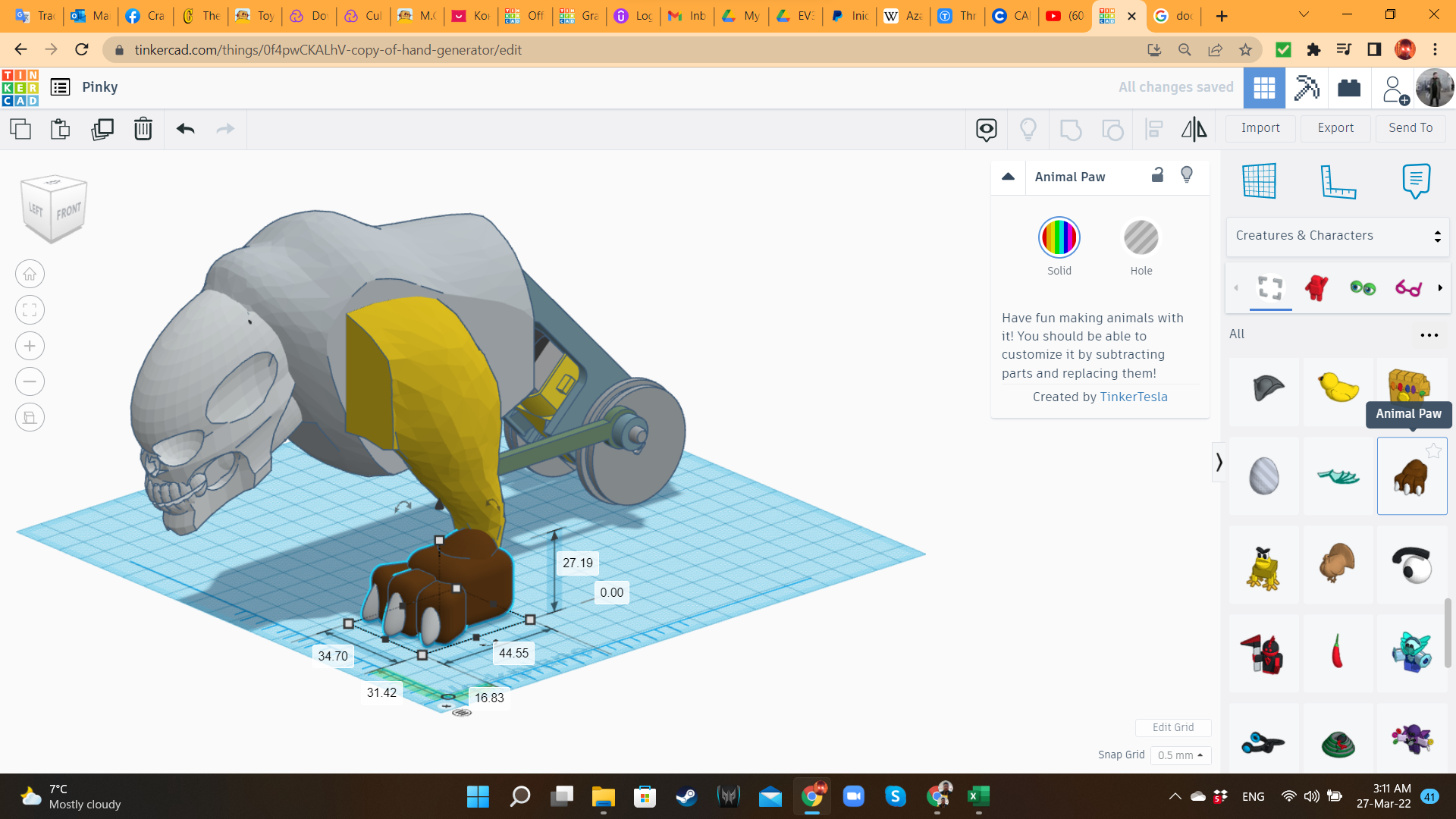Viewport: 1456px width, 819px height.
Task: Toggle lock editing on Animal Paw
Action: (1157, 175)
